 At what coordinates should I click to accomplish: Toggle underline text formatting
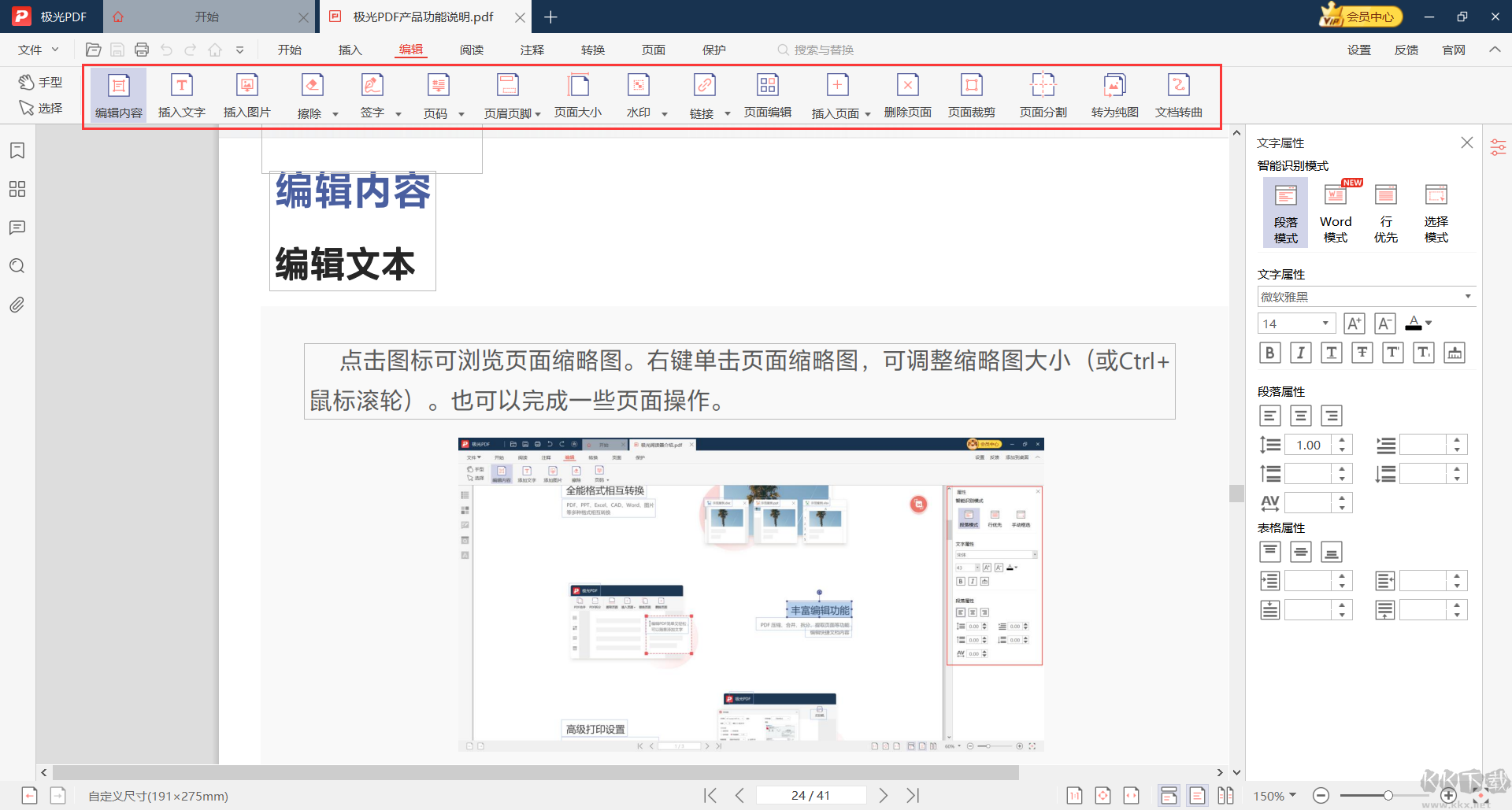1332,353
